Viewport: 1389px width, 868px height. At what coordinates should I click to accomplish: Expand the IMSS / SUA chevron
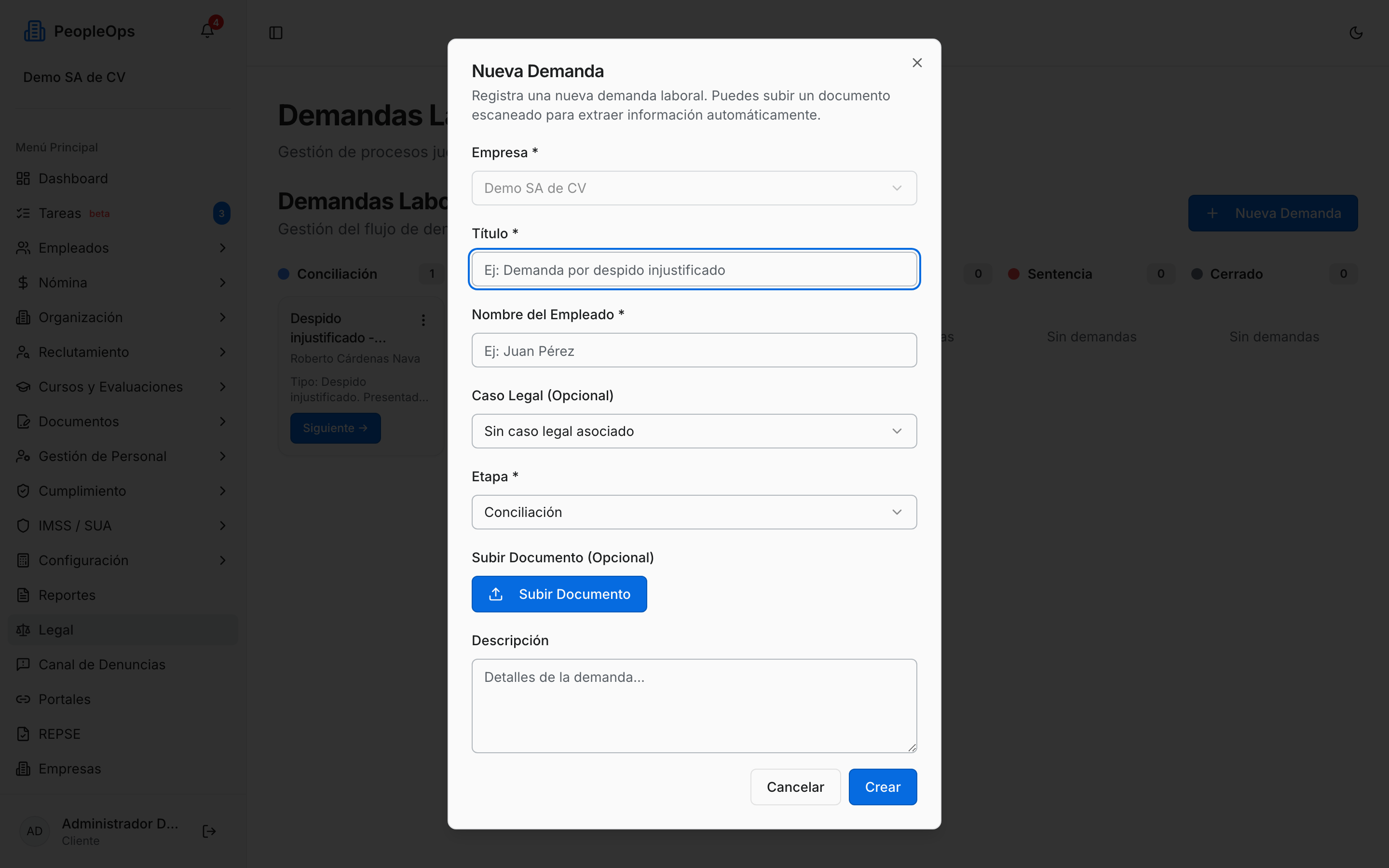point(223,526)
